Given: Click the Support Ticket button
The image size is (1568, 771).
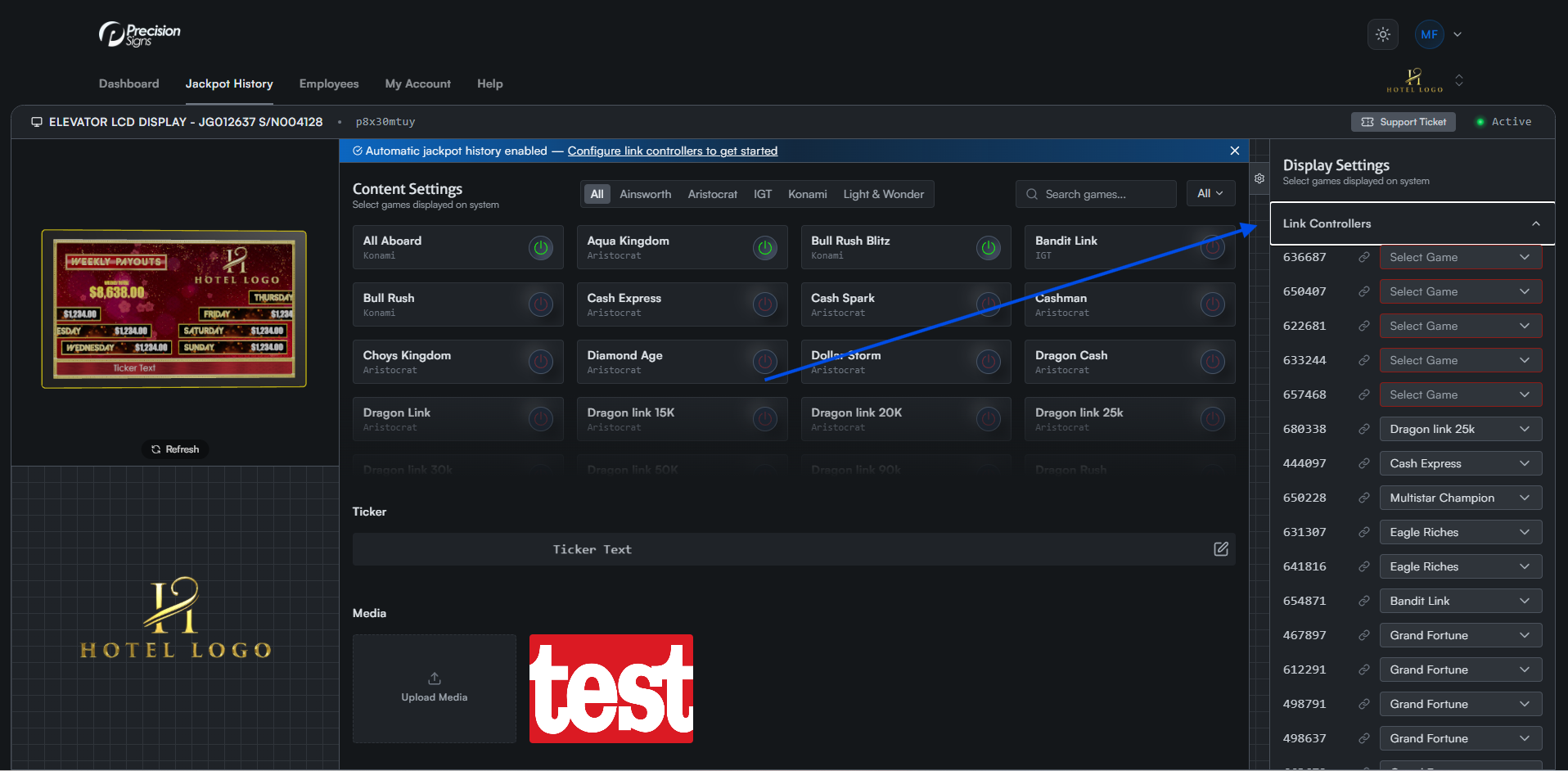Looking at the screenshot, I should click(x=1403, y=122).
